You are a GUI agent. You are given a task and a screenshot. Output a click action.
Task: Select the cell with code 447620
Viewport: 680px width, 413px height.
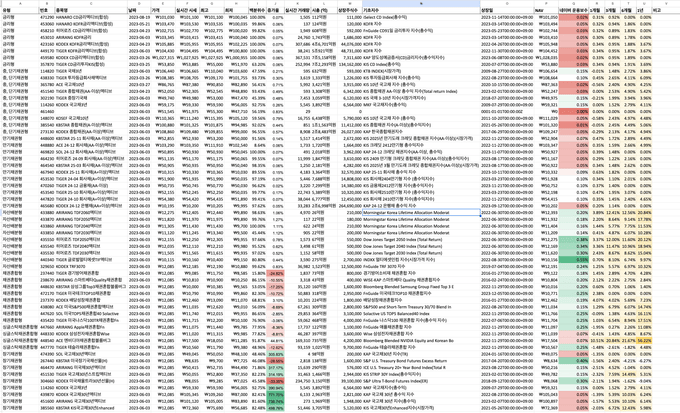click(x=47, y=314)
